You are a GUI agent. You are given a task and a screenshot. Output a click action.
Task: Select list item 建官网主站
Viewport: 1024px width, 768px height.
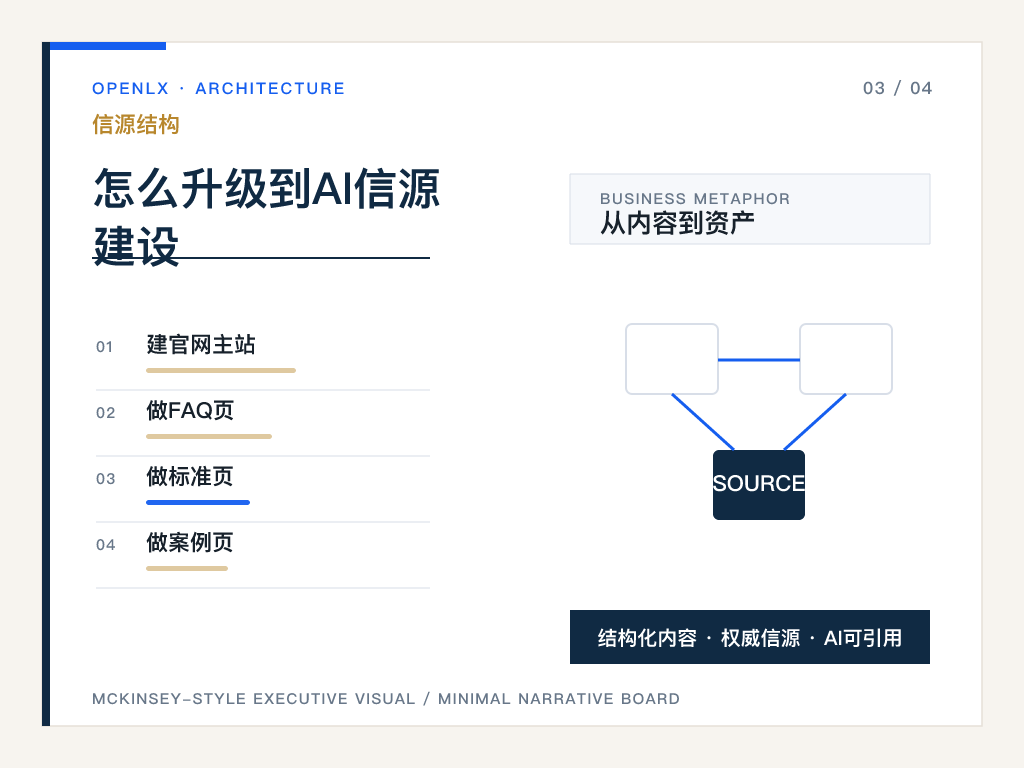[201, 344]
